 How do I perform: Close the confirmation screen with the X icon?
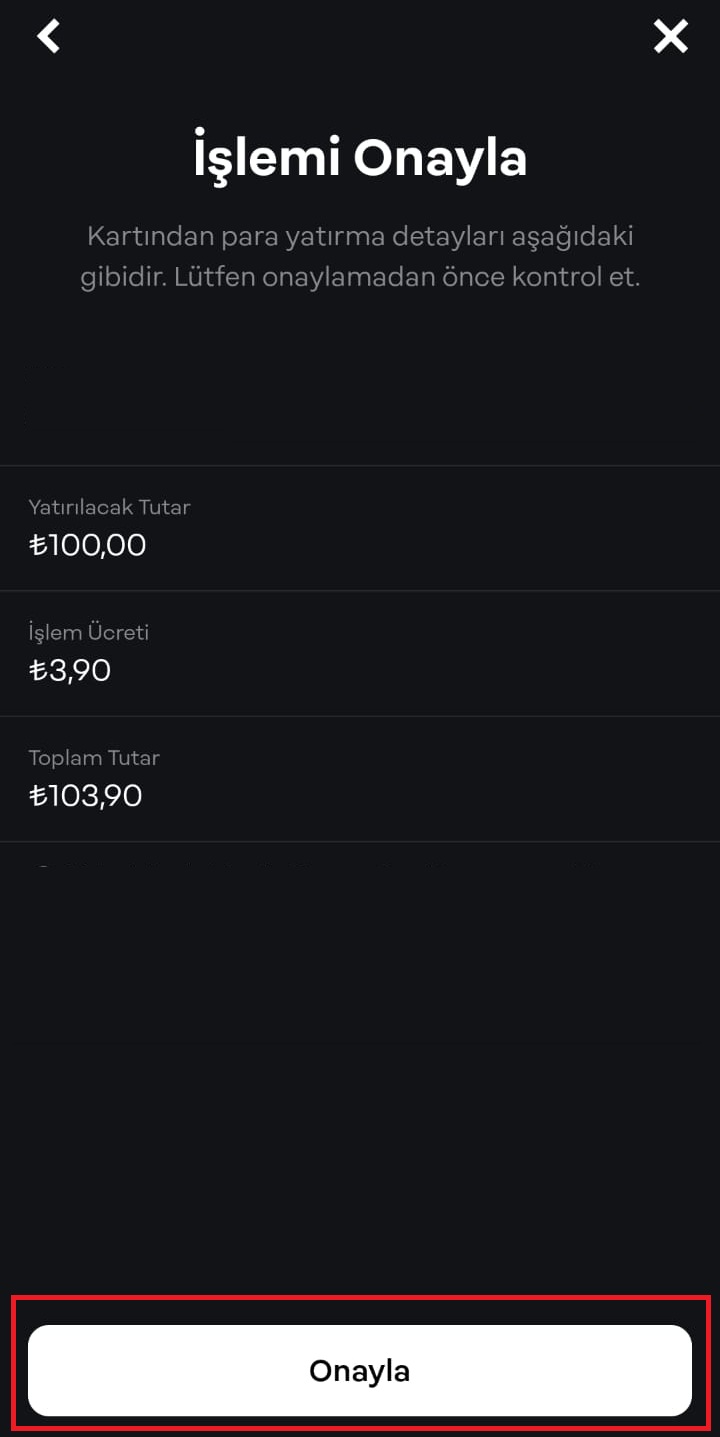point(671,37)
